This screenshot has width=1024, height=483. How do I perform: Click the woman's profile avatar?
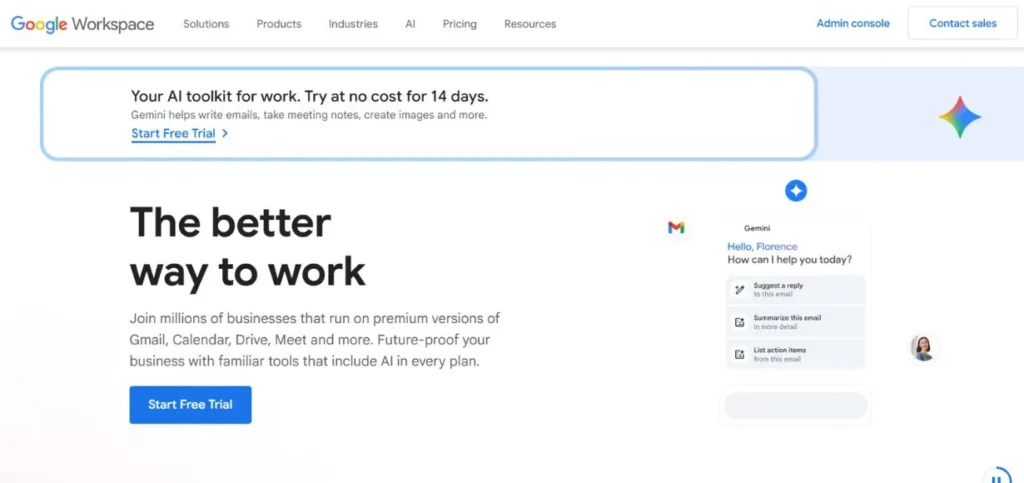click(x=923, y=348)
